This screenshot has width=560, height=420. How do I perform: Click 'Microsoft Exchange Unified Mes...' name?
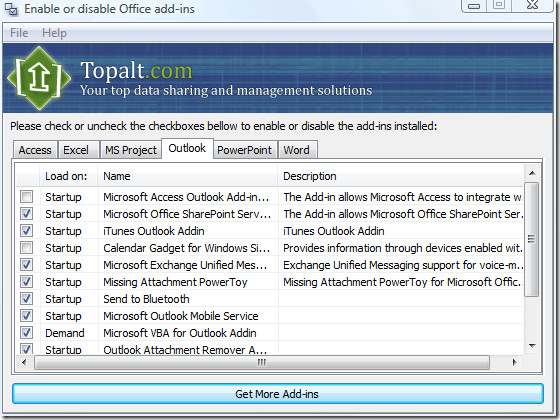185,265
